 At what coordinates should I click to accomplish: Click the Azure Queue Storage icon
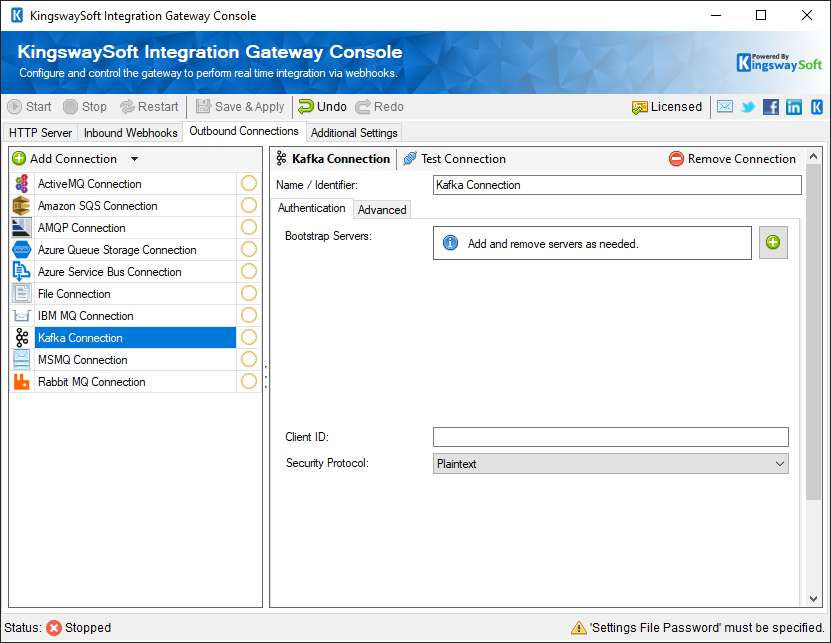pos(22,250)
